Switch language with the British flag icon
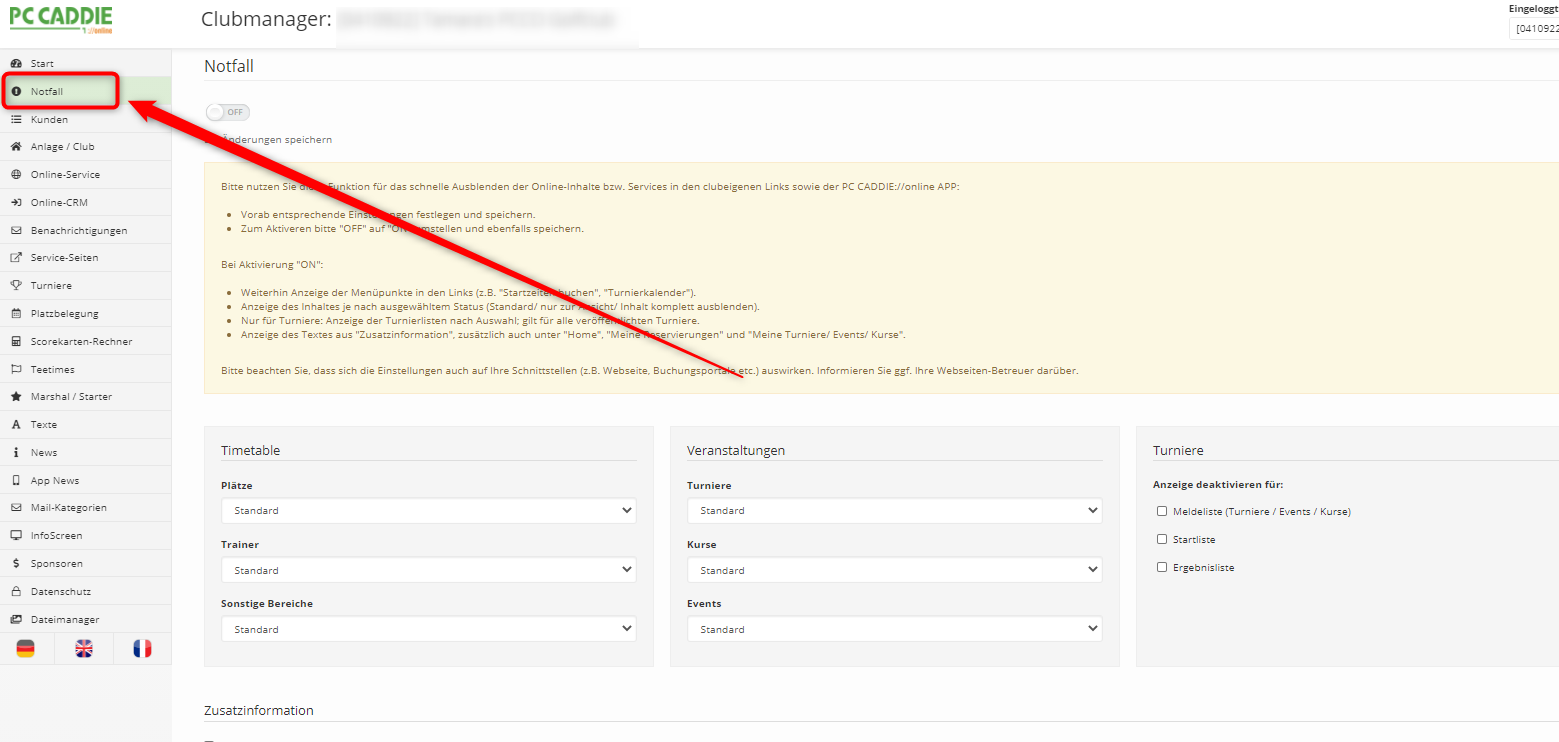This screenshot has width=1559, height=742. click(85, 649)
